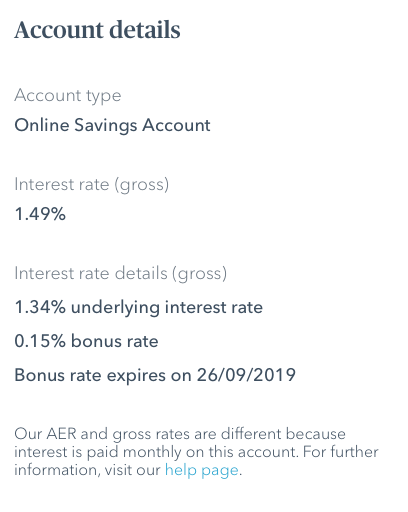Click the Interest rate (gross) label
The image size is (408, 512).
click(x=92, y=185)
